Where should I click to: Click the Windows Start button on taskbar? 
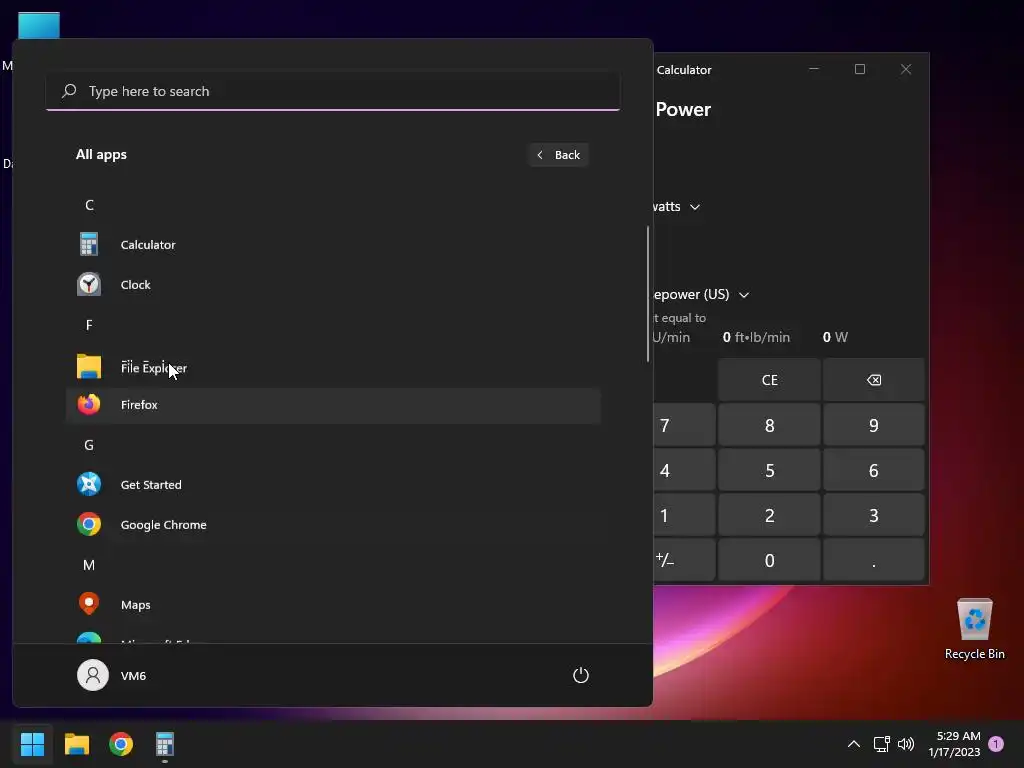click(x=32, y=744)
